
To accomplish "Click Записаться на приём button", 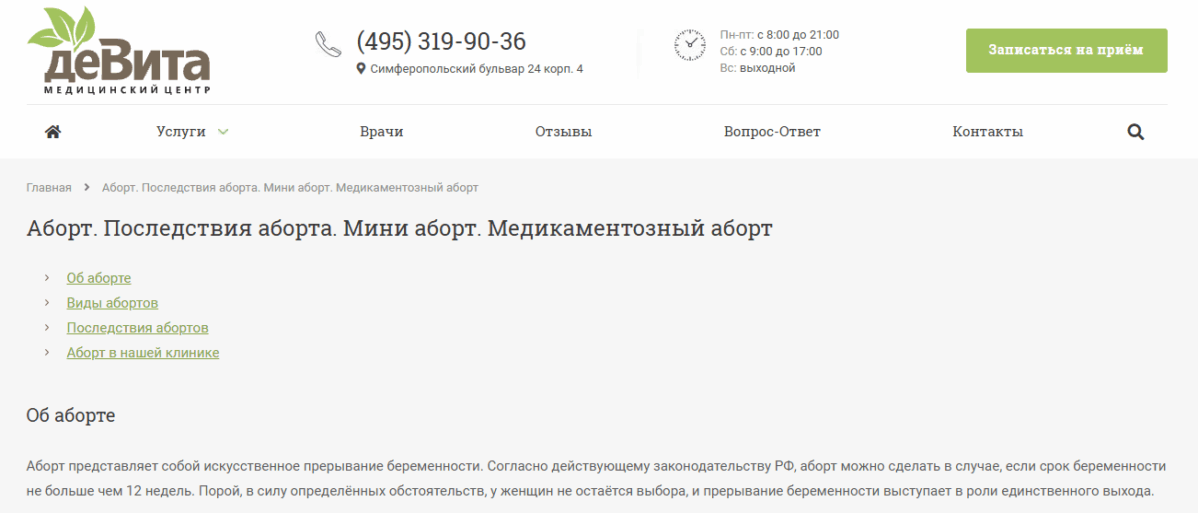I will point(1067,50).
